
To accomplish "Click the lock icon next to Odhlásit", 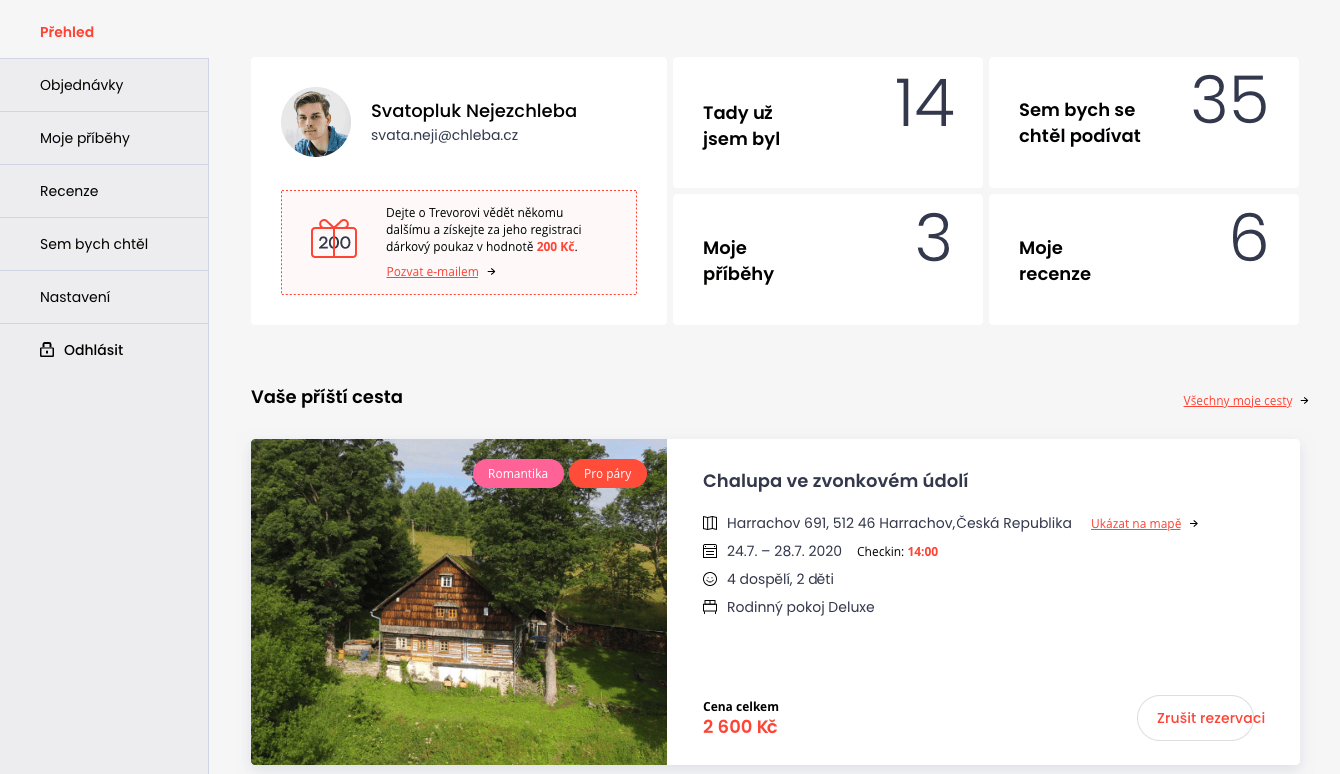I will 46,350.
